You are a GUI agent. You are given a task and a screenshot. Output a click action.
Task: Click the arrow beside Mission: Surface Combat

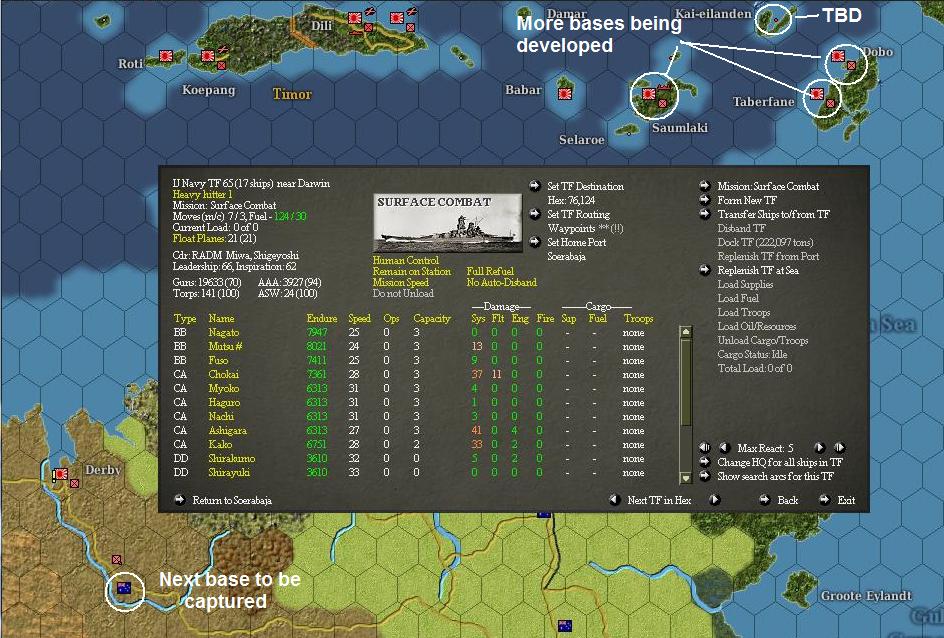tap(705, 186)
